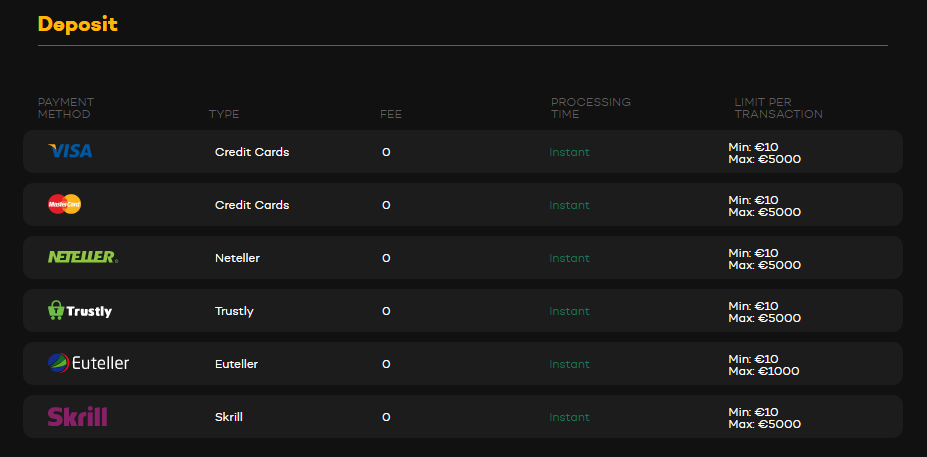This screenshot has width=927, height=457.
Task: Click the Min/Max limit in MasterCard row
Action: (x=764, y=206)
